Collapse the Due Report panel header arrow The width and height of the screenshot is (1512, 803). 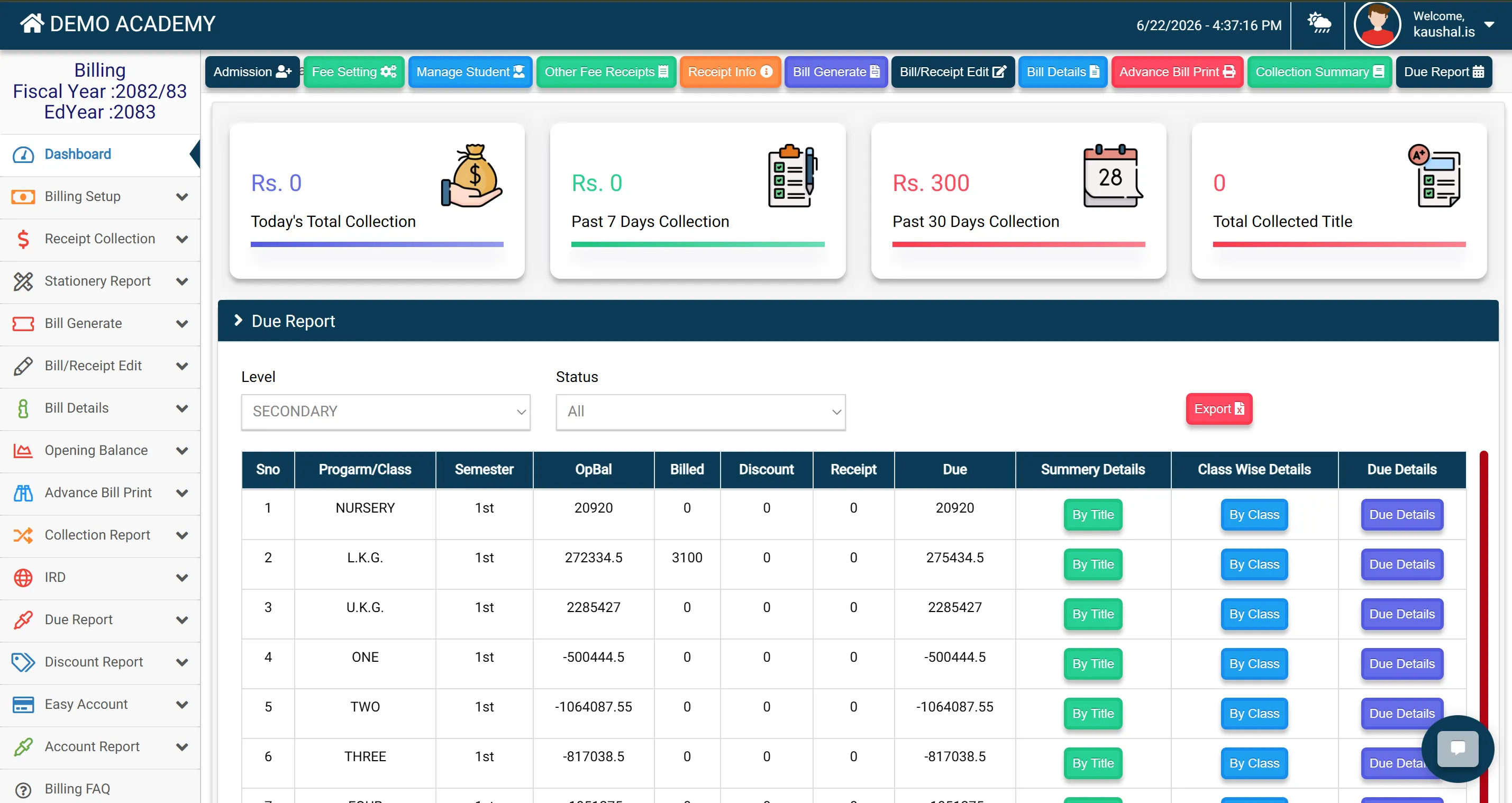(238, 320)
